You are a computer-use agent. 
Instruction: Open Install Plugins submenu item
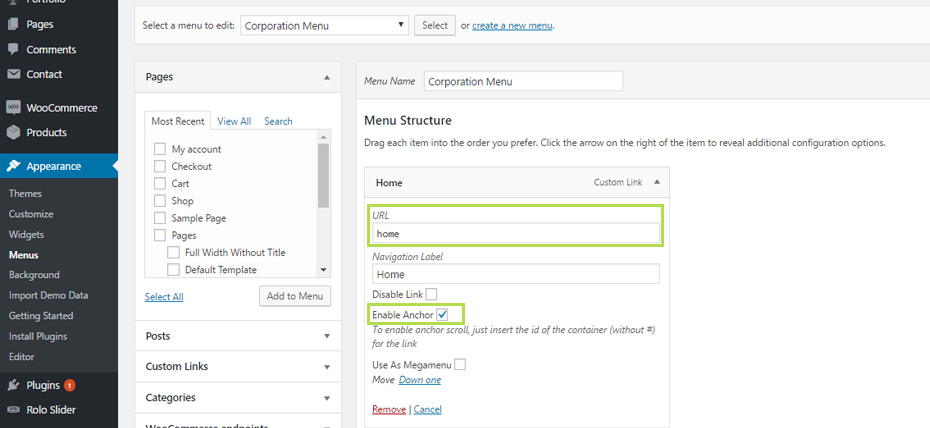tap(38, 336)
